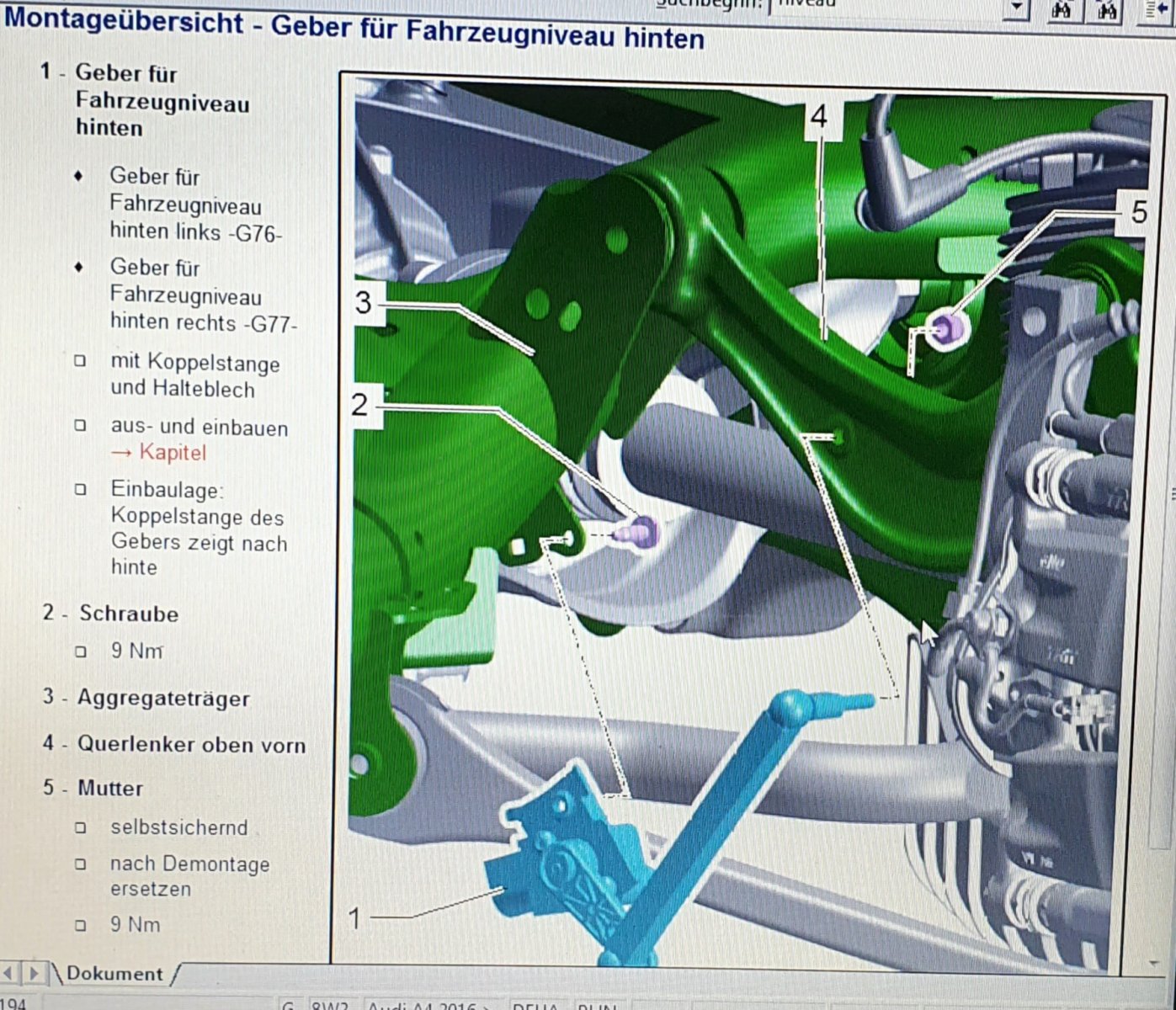Switch to the Dokument tab
This screenshot has width=1176, height=1010.
(114, 974)
